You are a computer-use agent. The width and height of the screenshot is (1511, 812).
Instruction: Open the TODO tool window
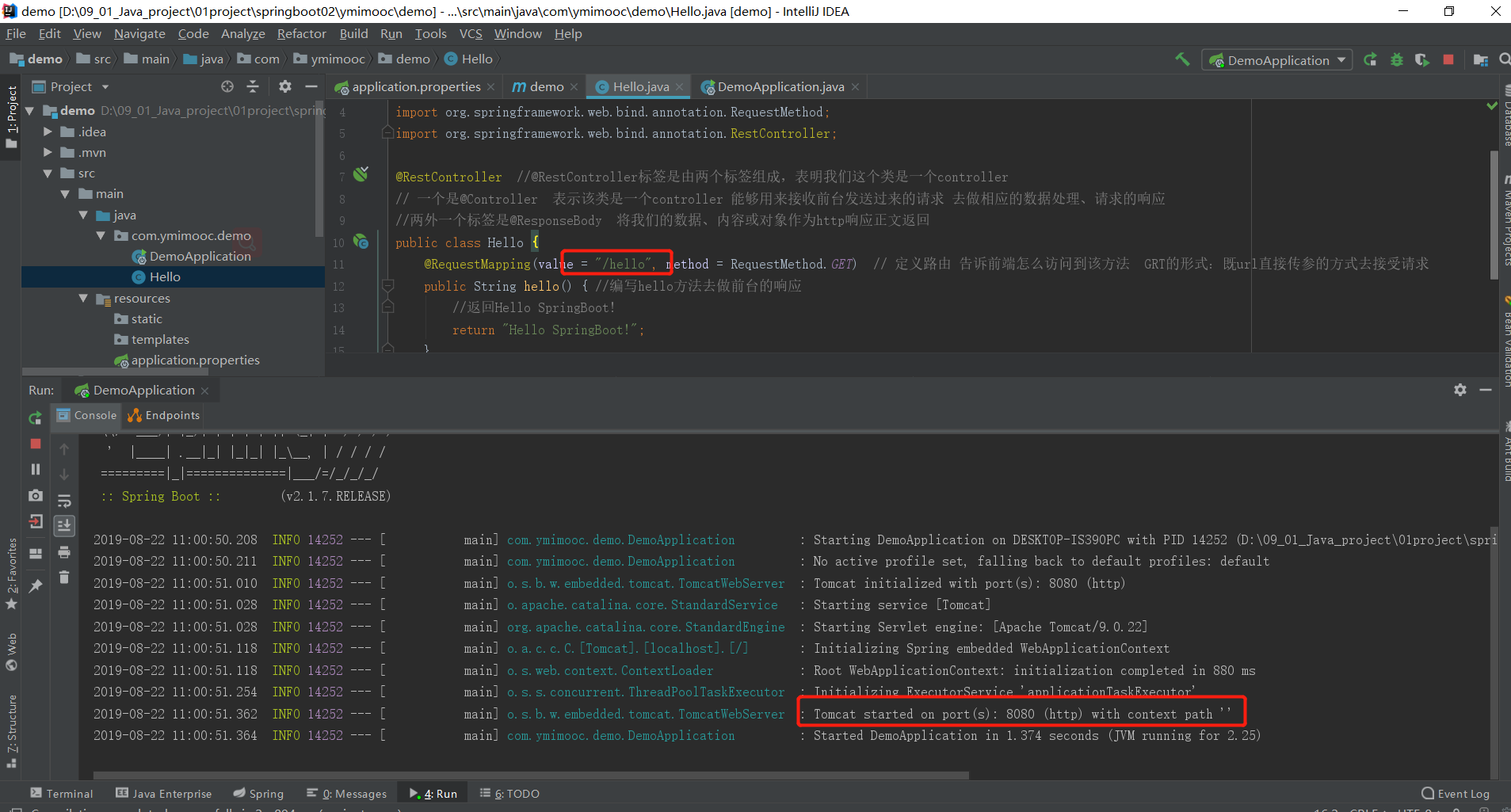509,793
